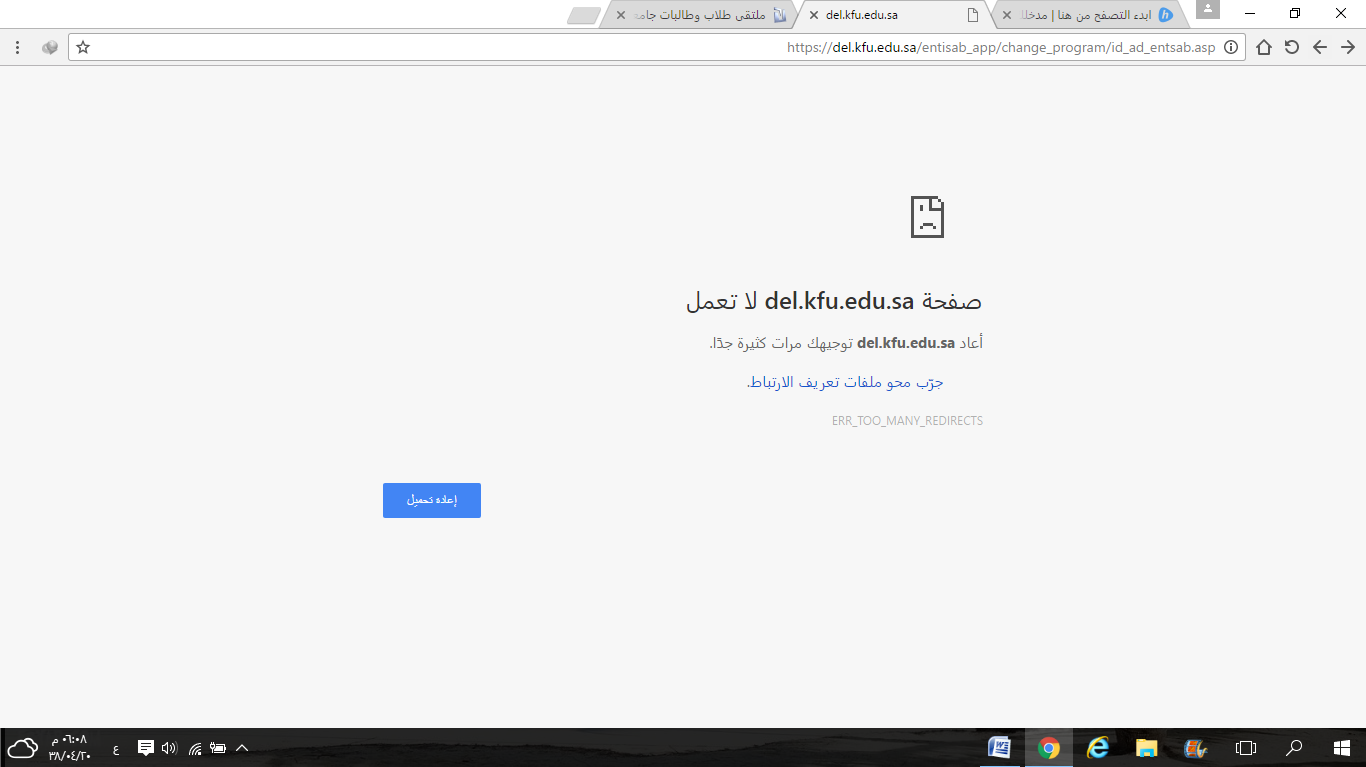
Task: Open the volume speaker tray icon
Action: pos(169,748)
